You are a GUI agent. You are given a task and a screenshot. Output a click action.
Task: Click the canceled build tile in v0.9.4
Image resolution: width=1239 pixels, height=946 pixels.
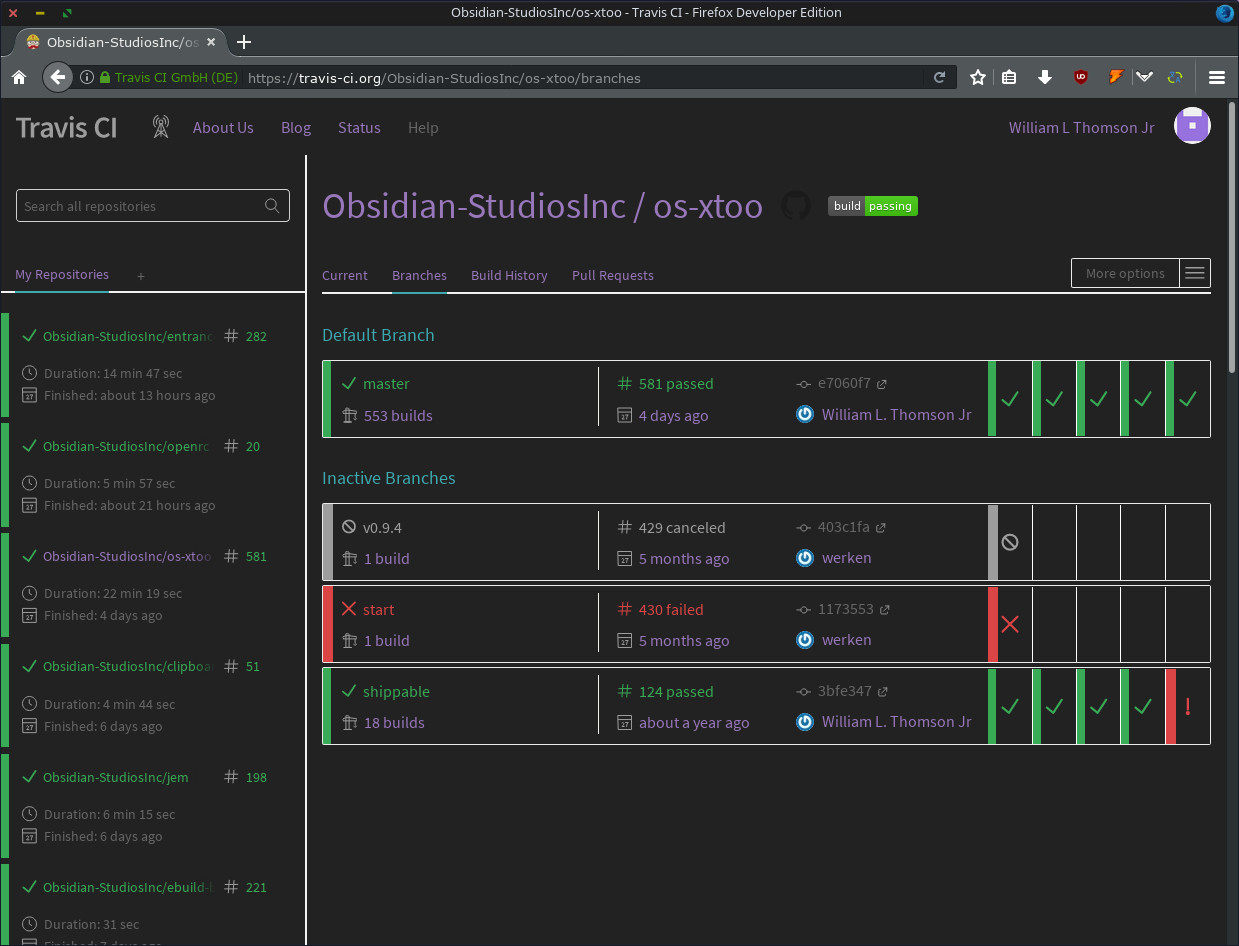pyautogui.click(x=1009, y=542)
